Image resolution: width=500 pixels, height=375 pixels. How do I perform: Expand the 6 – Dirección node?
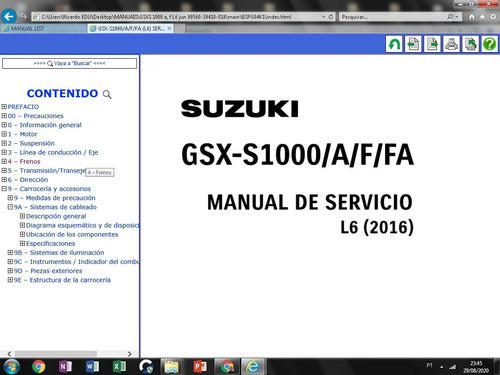(4, 179)
